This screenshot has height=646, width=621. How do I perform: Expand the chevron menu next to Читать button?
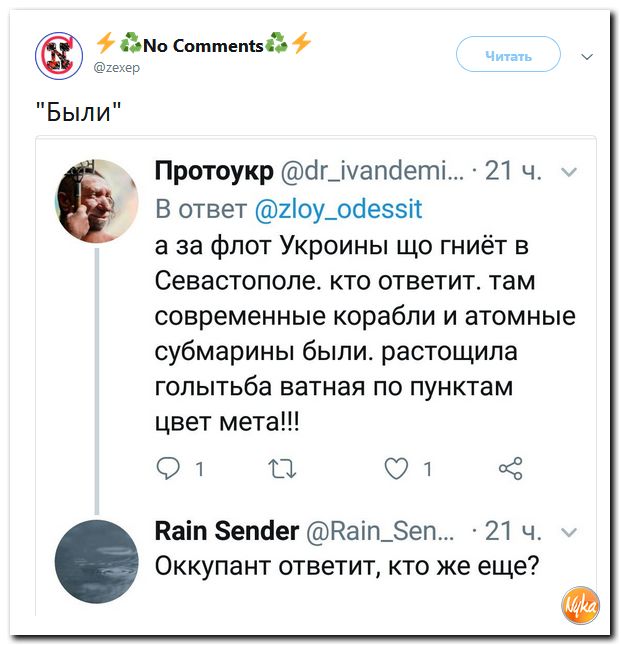click(587, 56)
